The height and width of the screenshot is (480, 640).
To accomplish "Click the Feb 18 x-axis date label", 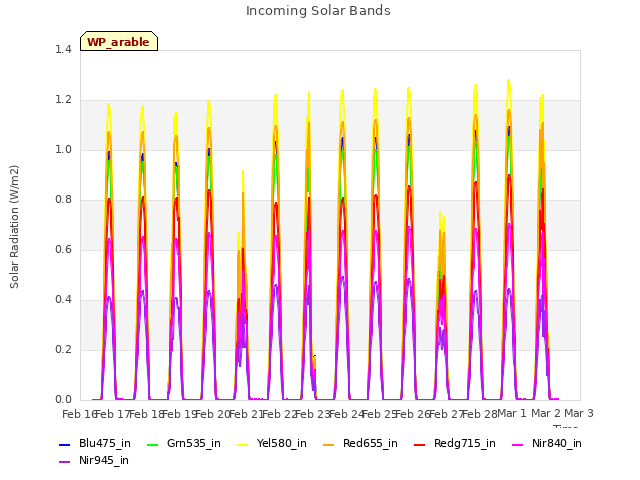I will (146, 414).
